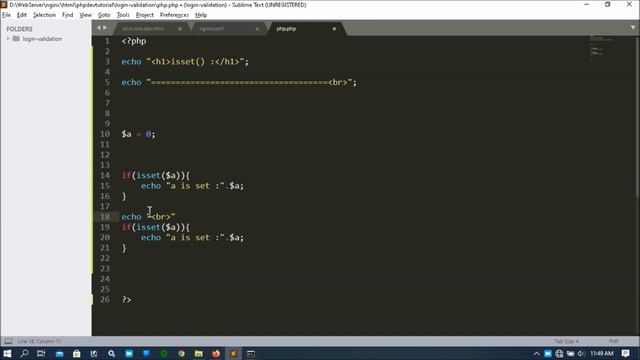Click the echo "a is set" on line 20
The width and height of the screenshot is (640, 360).
tap(192, 238)
